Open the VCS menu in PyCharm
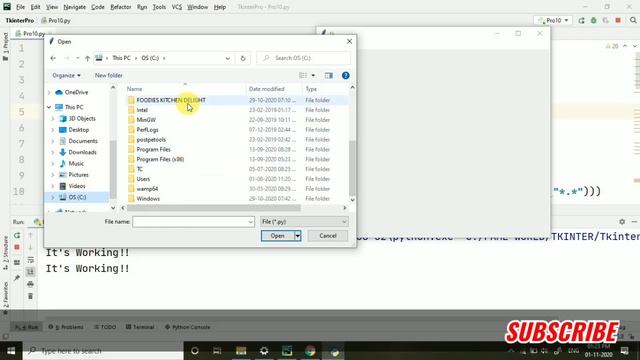 pyautogui.click(x=177, y=7)
